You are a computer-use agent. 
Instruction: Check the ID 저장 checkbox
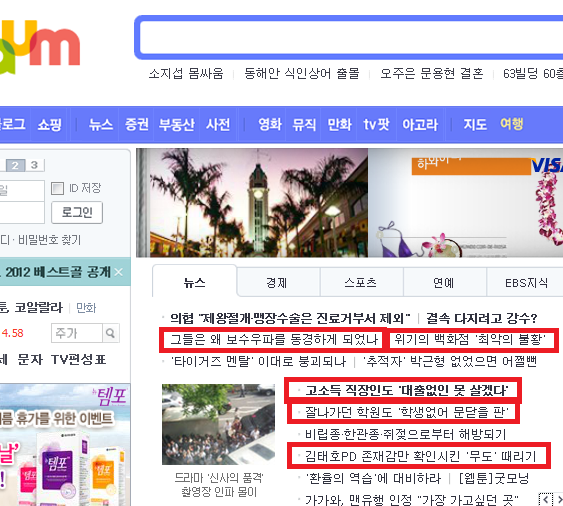(57, 188)
